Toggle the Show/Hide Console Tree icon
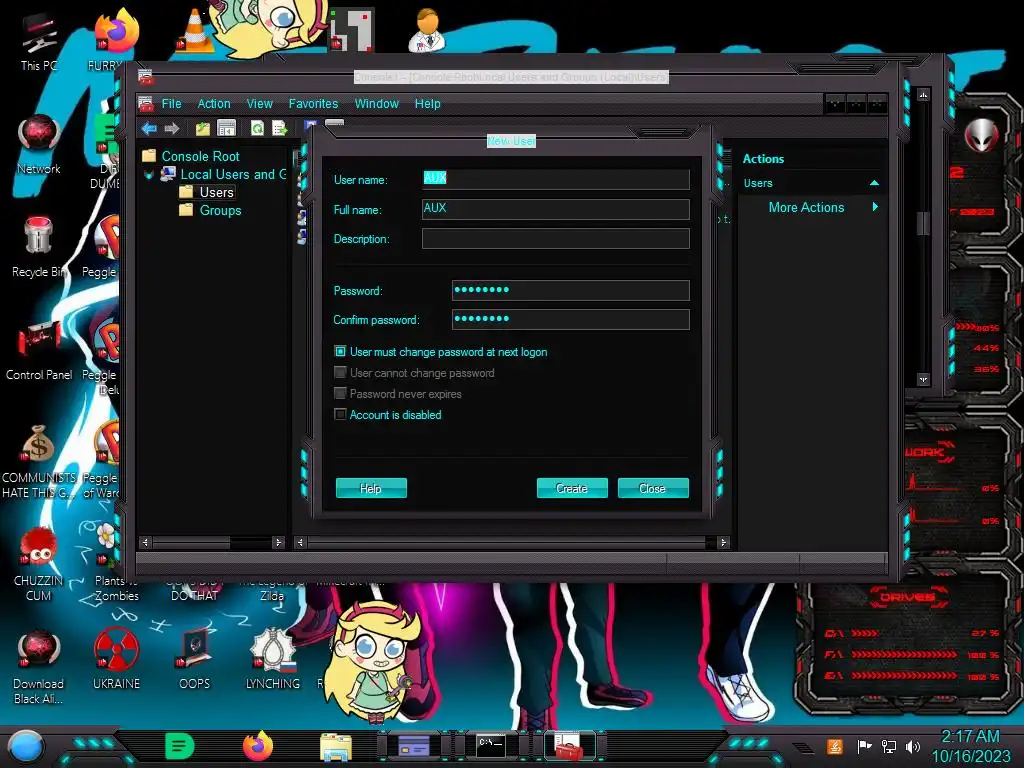 point(226,129)
